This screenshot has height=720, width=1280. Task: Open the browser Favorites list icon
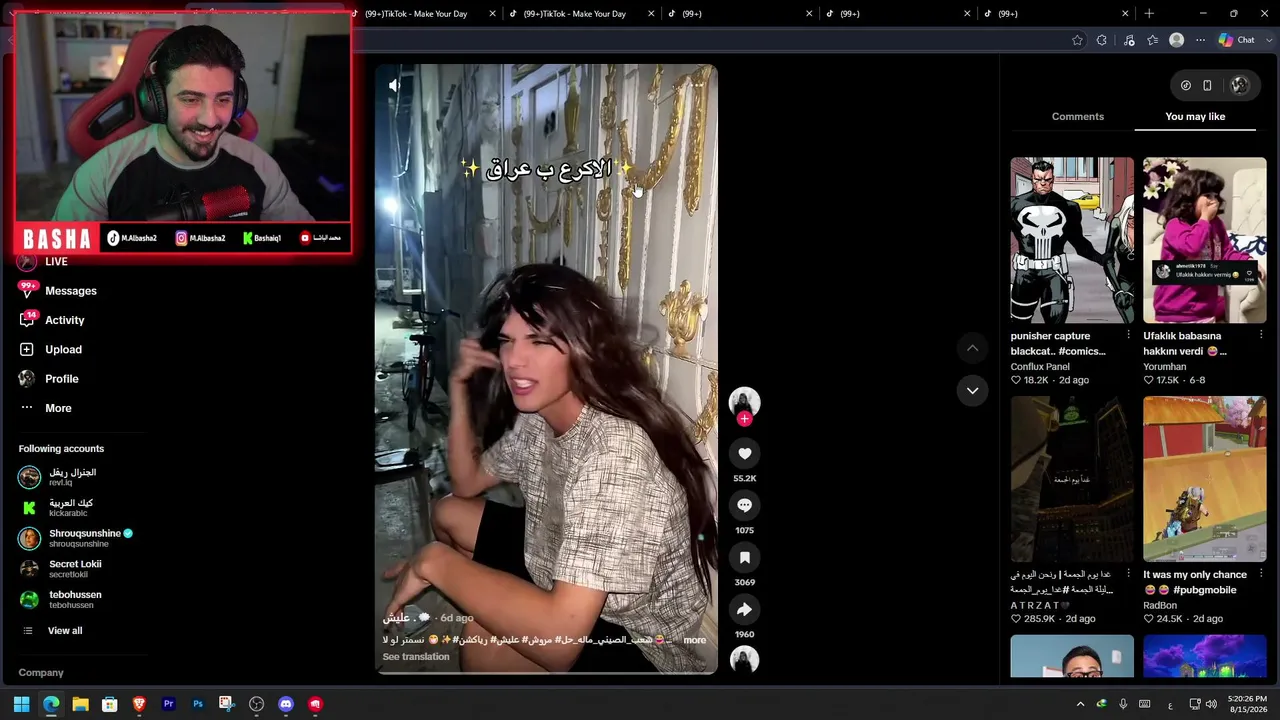[x=1153, y=40]
